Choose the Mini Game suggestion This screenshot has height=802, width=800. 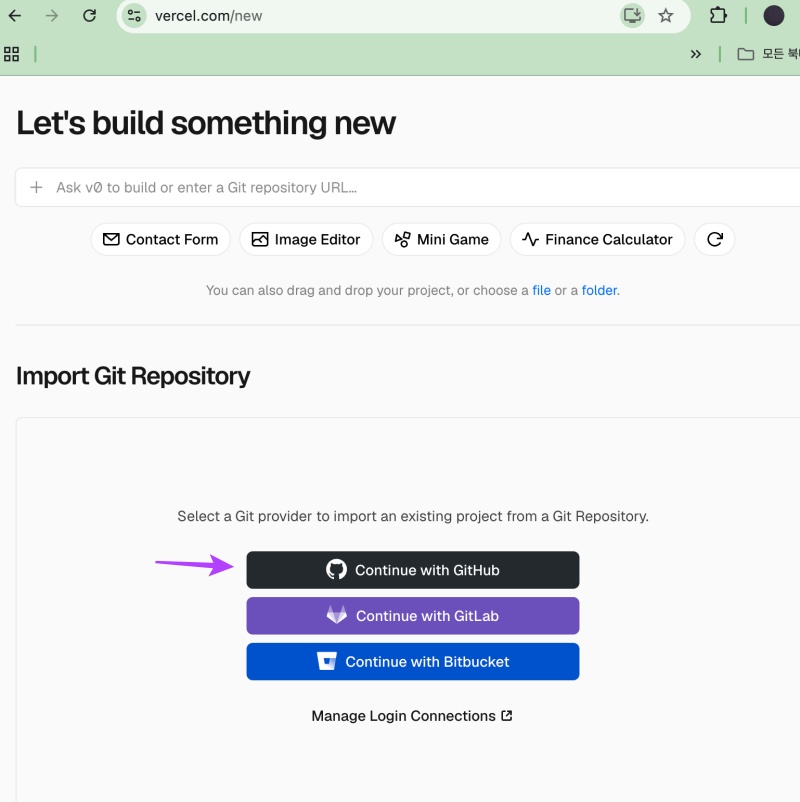coord(441,239)
